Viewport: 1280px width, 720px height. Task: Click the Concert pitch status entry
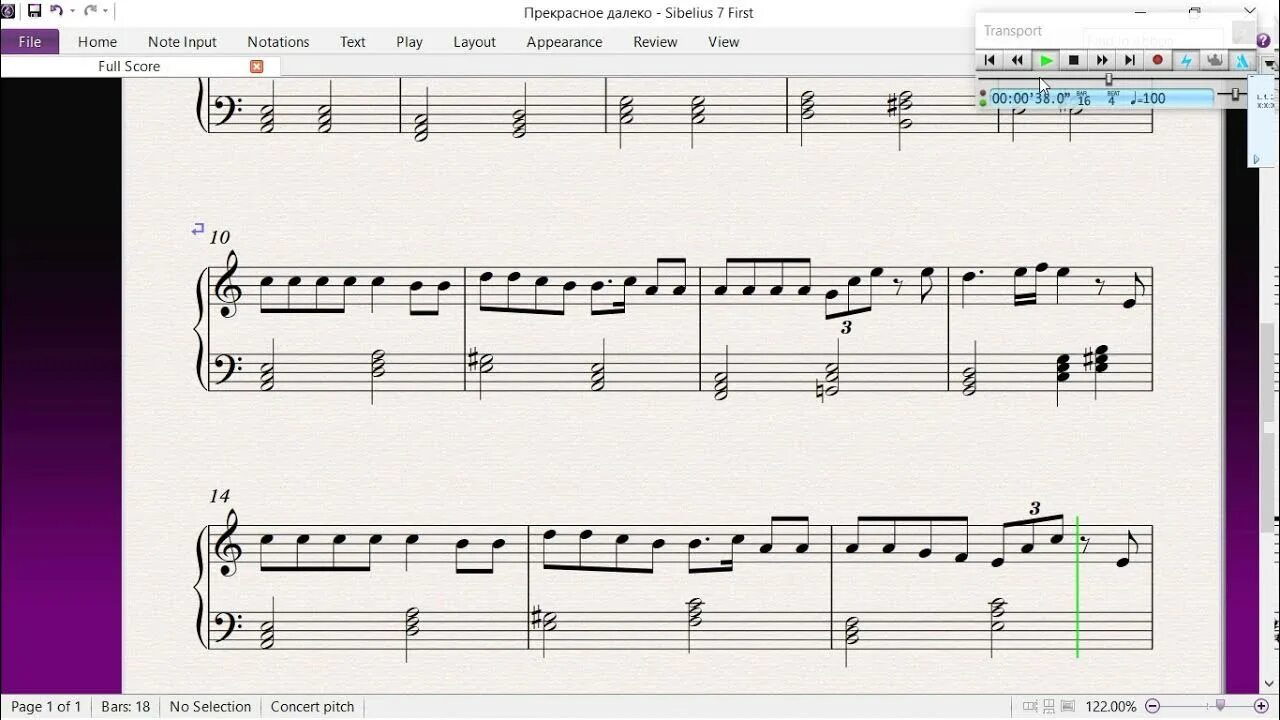[x=312, y=706]
